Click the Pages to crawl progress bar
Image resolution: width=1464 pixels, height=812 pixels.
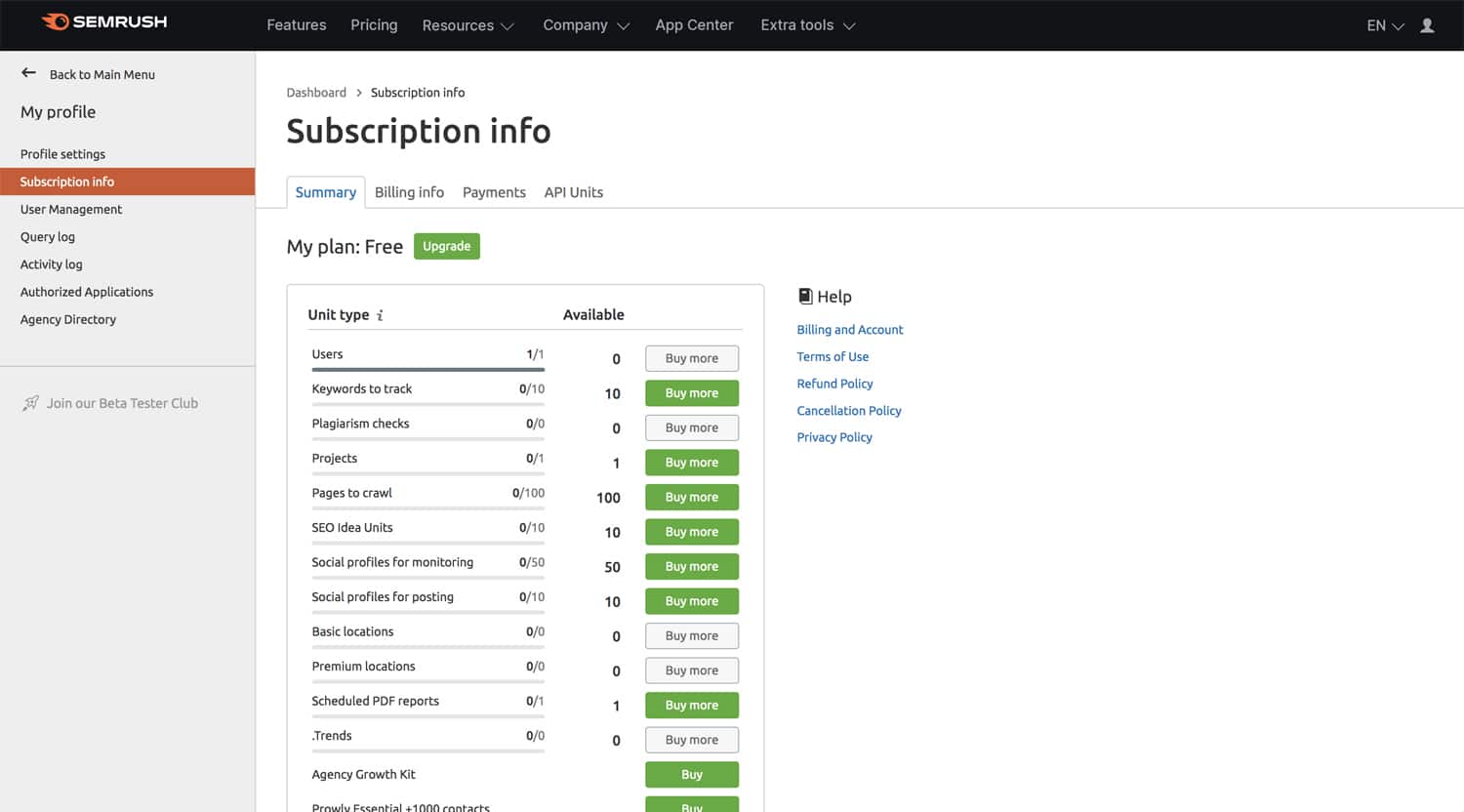pyautogui.click(x=428, y=508)
